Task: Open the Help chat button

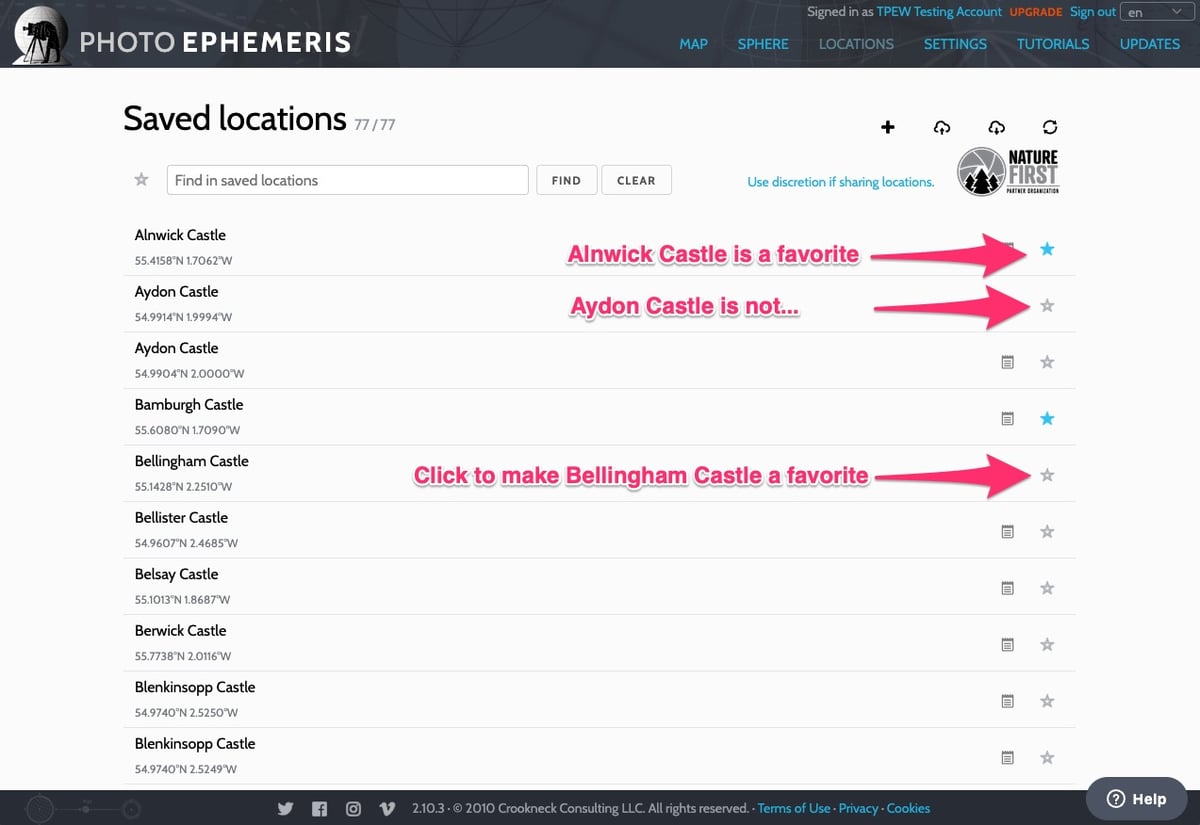Action: (x=1136, y=799)
